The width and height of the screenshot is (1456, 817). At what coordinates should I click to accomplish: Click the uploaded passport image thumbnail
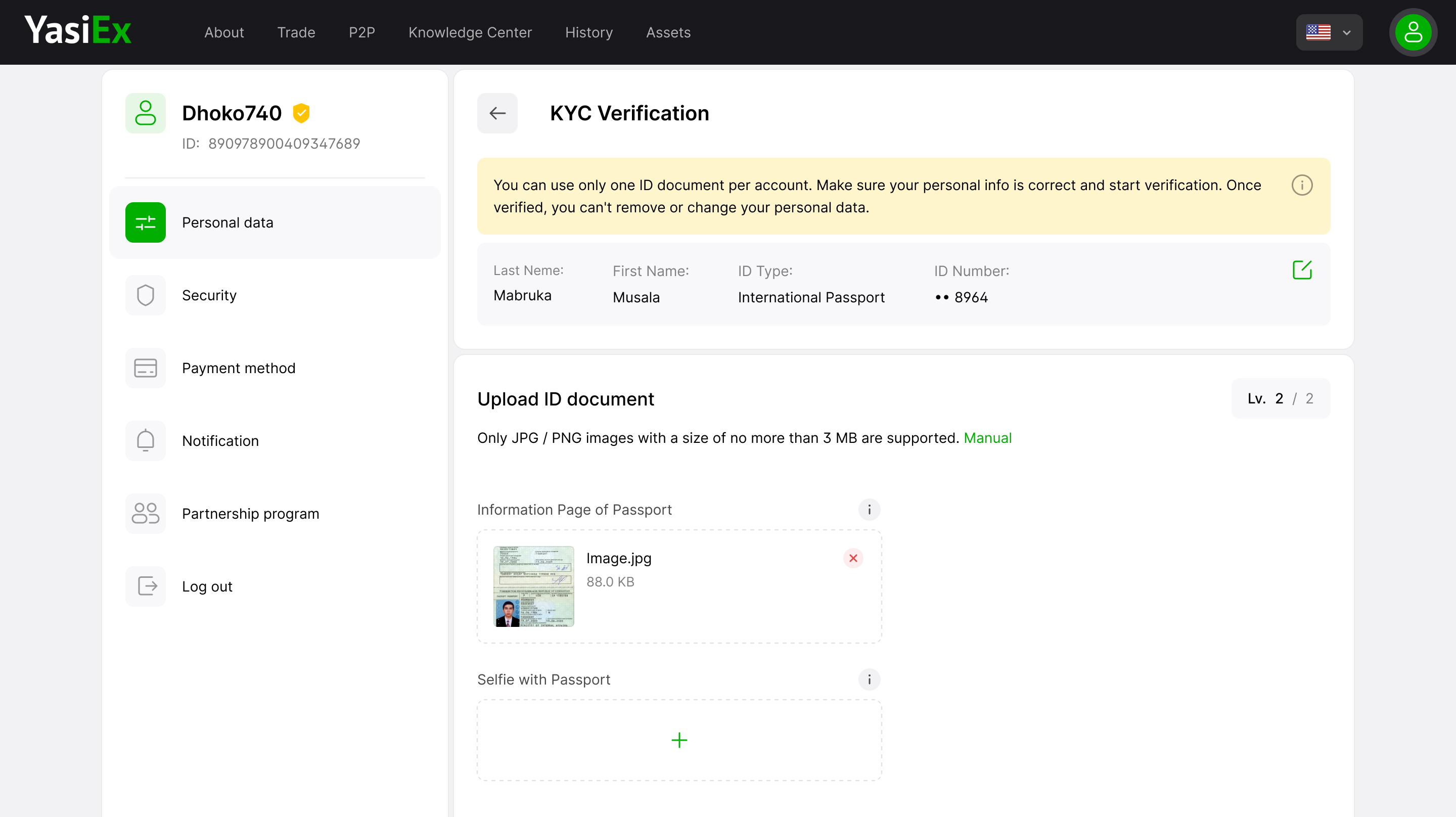pyautogui.click(x=533, y=586)
